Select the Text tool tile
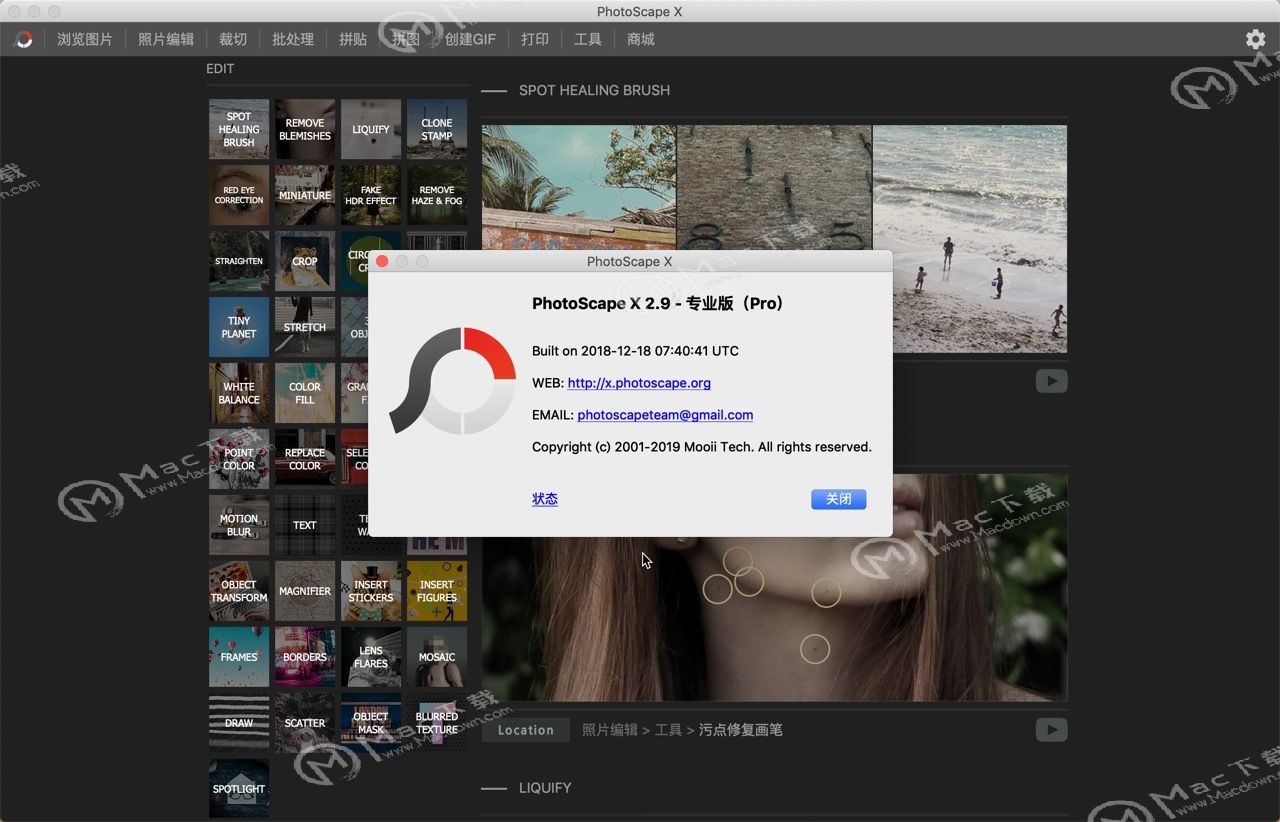The width and height of the screenshot is (1280, 822). pos(305,525)
